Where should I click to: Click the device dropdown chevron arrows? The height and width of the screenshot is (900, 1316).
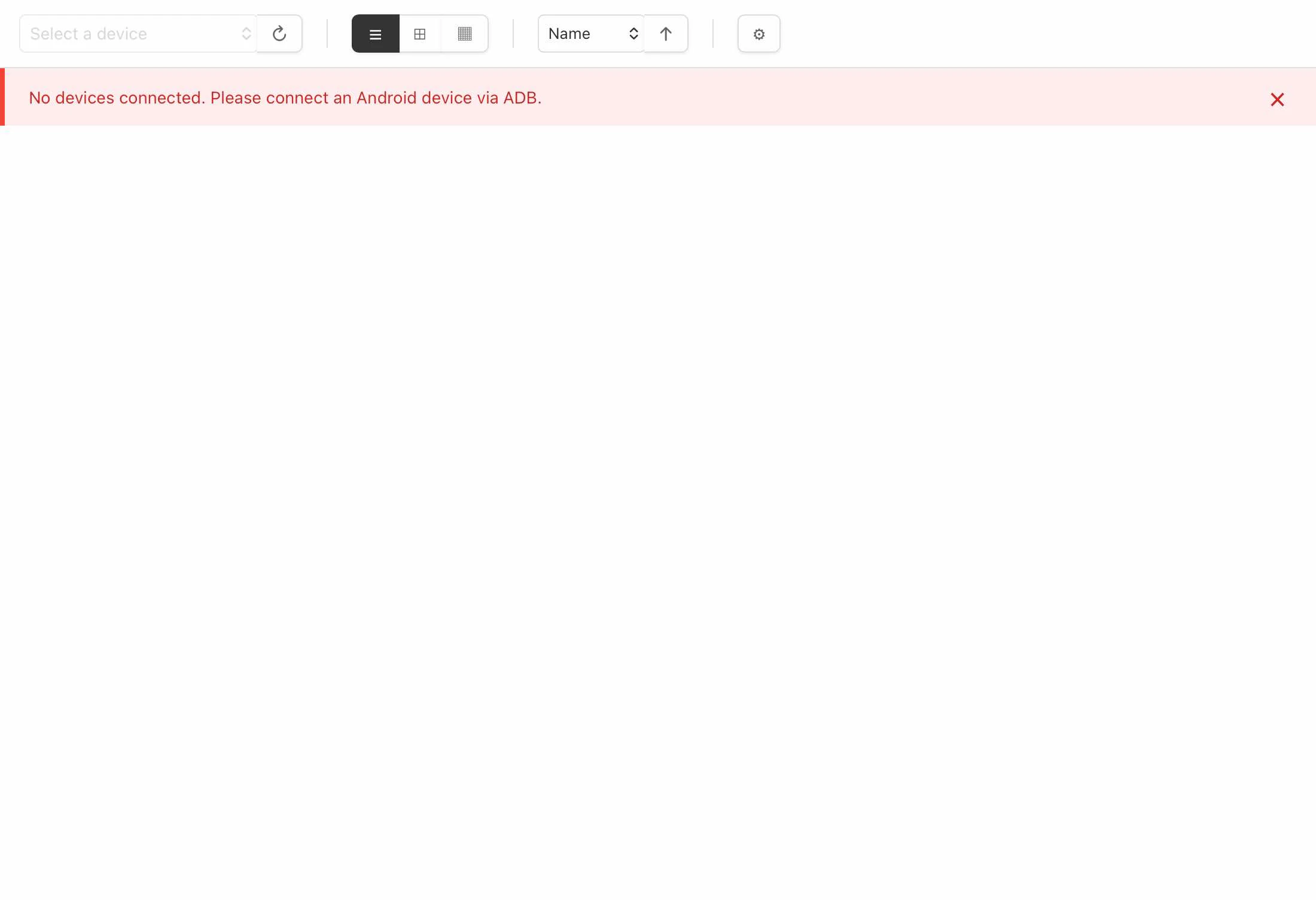(x=246, y=34)
